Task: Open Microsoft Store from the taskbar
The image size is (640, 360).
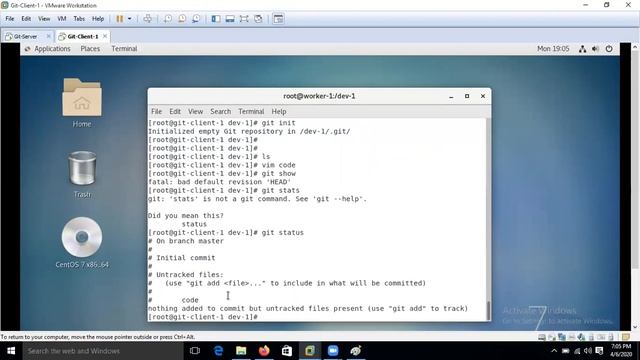Action: 287,351
